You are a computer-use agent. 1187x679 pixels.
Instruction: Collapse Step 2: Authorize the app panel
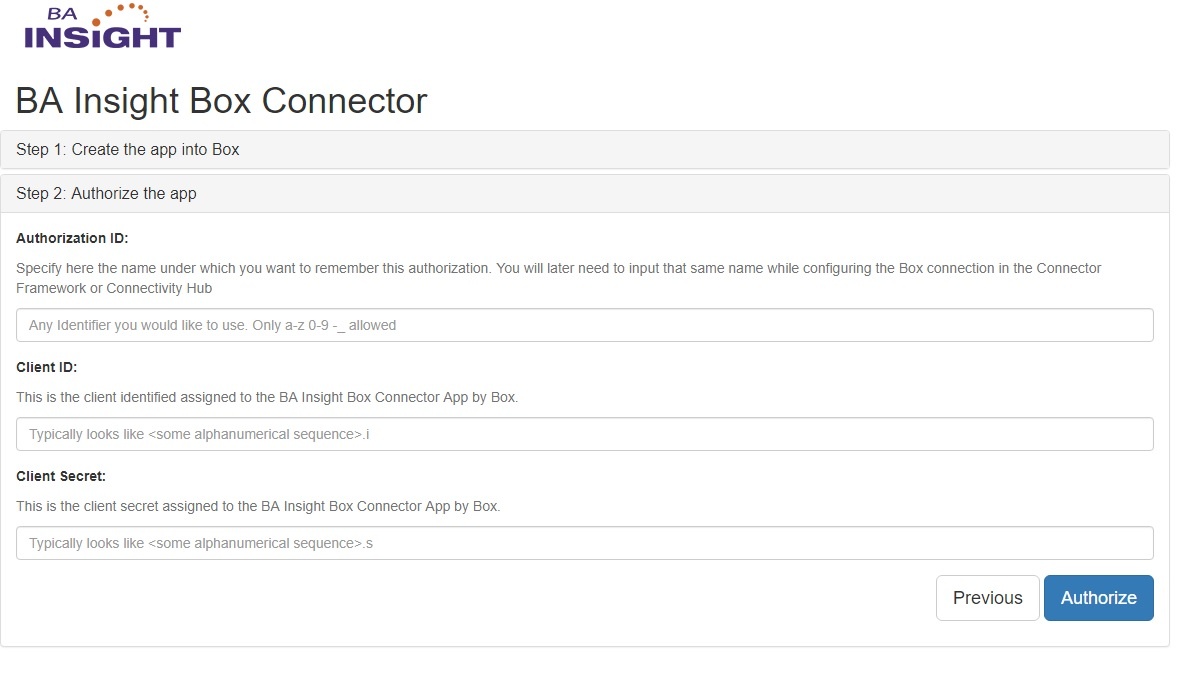coord(107,194)
